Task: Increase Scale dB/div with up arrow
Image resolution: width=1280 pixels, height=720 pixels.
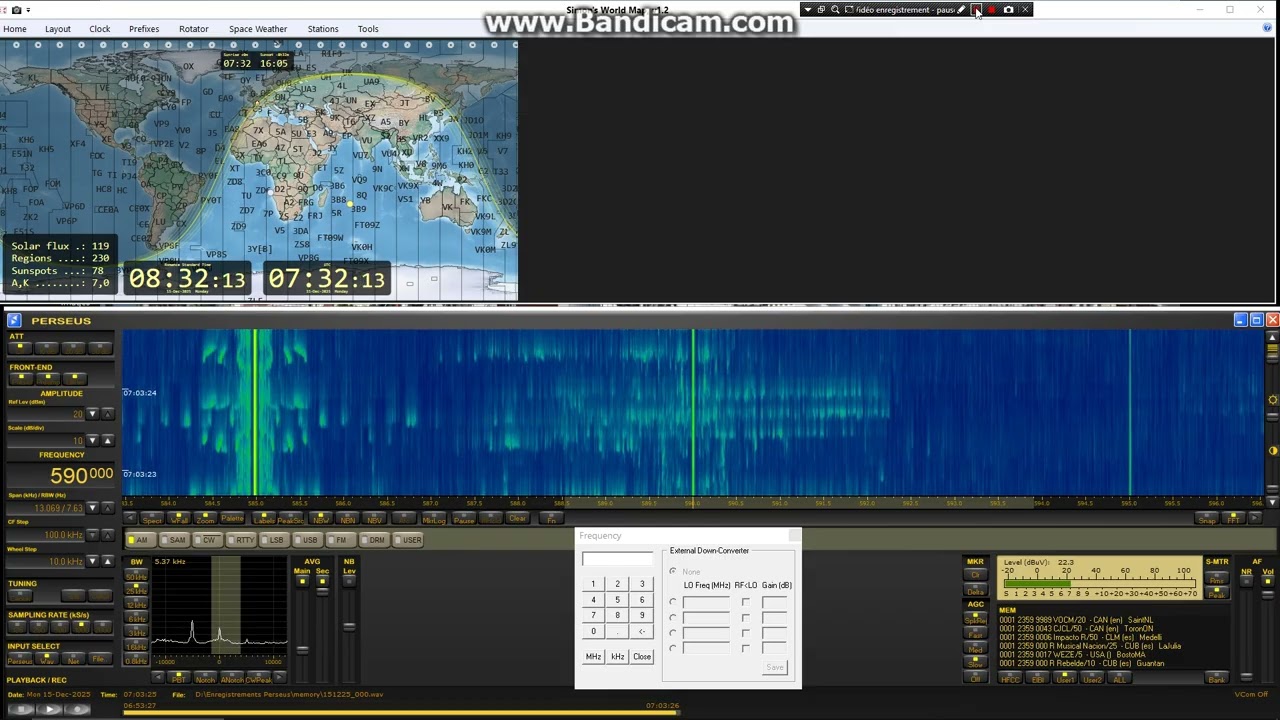Action: [x=107, y=440]
